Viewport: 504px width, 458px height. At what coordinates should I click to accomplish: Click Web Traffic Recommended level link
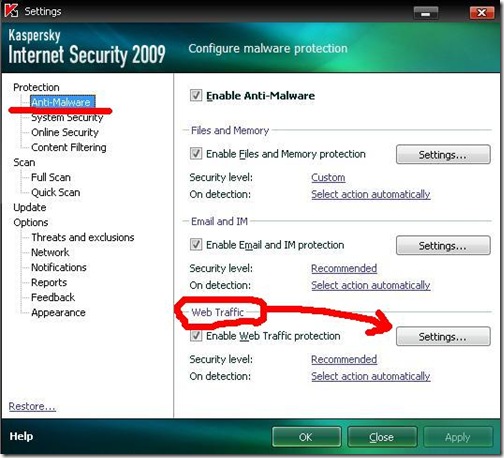pos(344,359)
